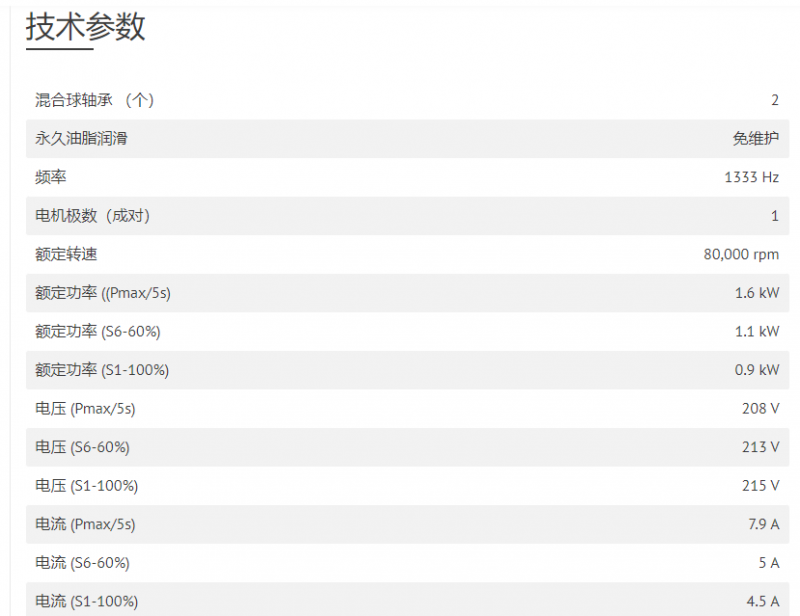The image size is (800, 616).
Task: Select the 7.9 A value
Action: click(763, 524)
